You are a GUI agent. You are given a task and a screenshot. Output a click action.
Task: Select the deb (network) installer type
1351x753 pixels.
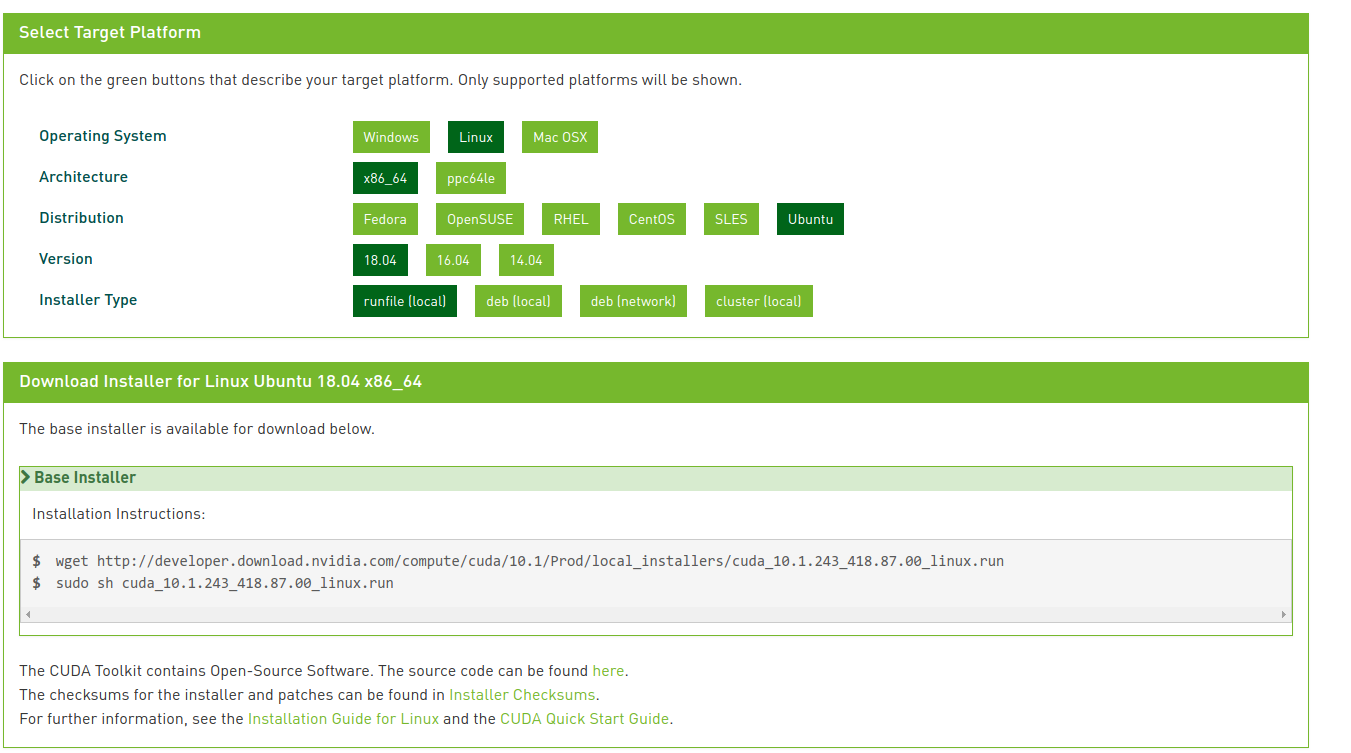[x=633, y=301]
